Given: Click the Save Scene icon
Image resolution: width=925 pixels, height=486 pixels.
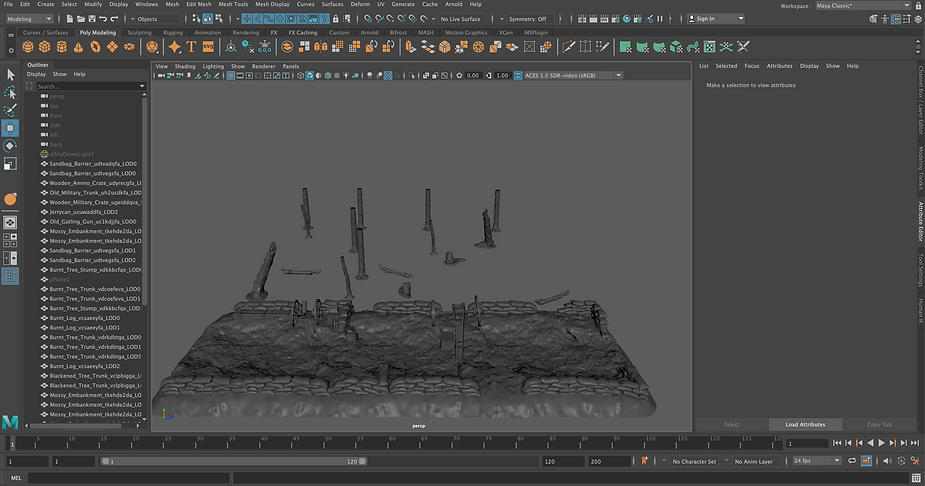Looking at the screenshot, I should pyautogui.click(x=91, y=19).
